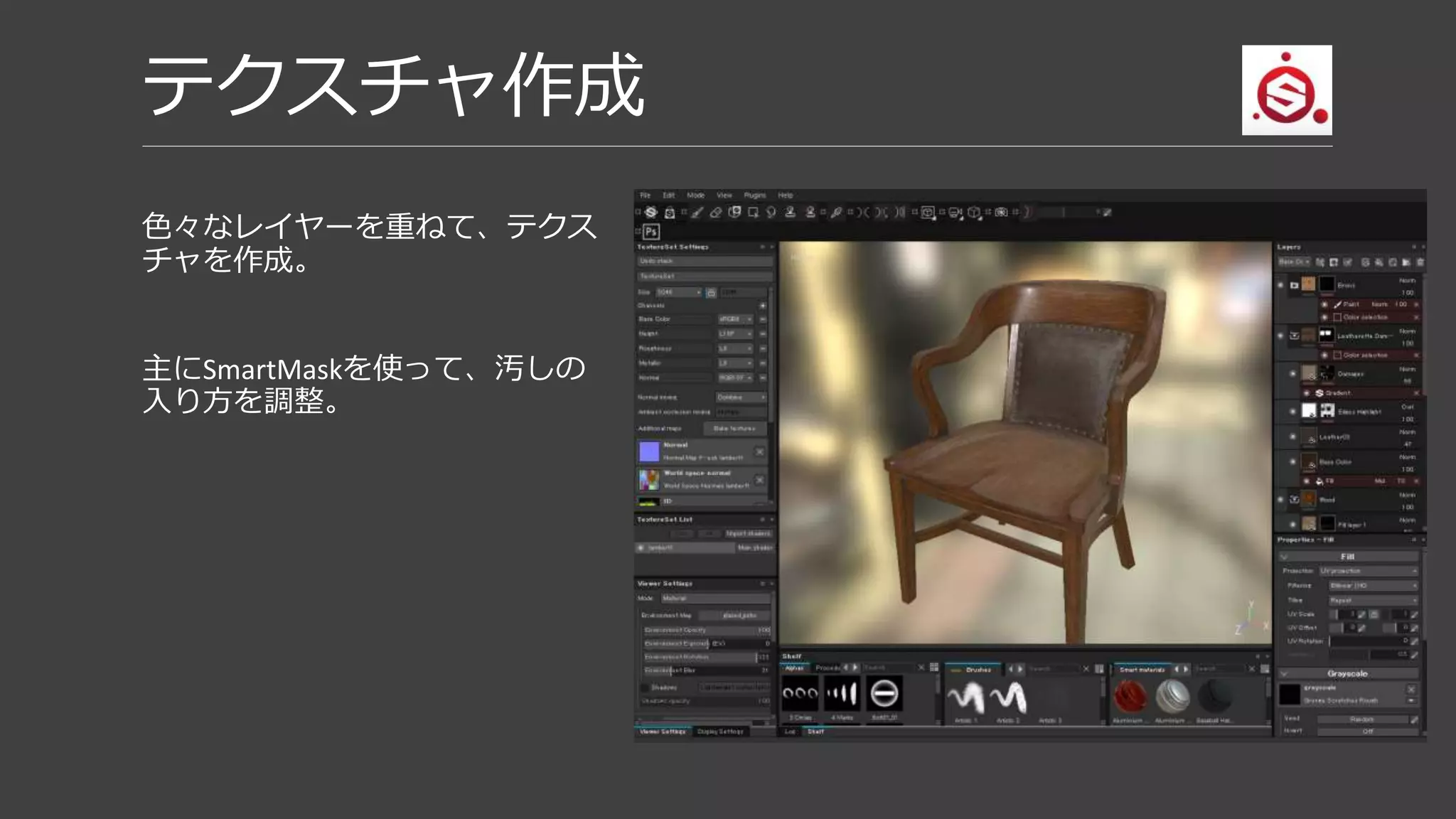Remove the Normal additional map X icon
Screen dimensions: 1456x819
(x=759, y=452)
